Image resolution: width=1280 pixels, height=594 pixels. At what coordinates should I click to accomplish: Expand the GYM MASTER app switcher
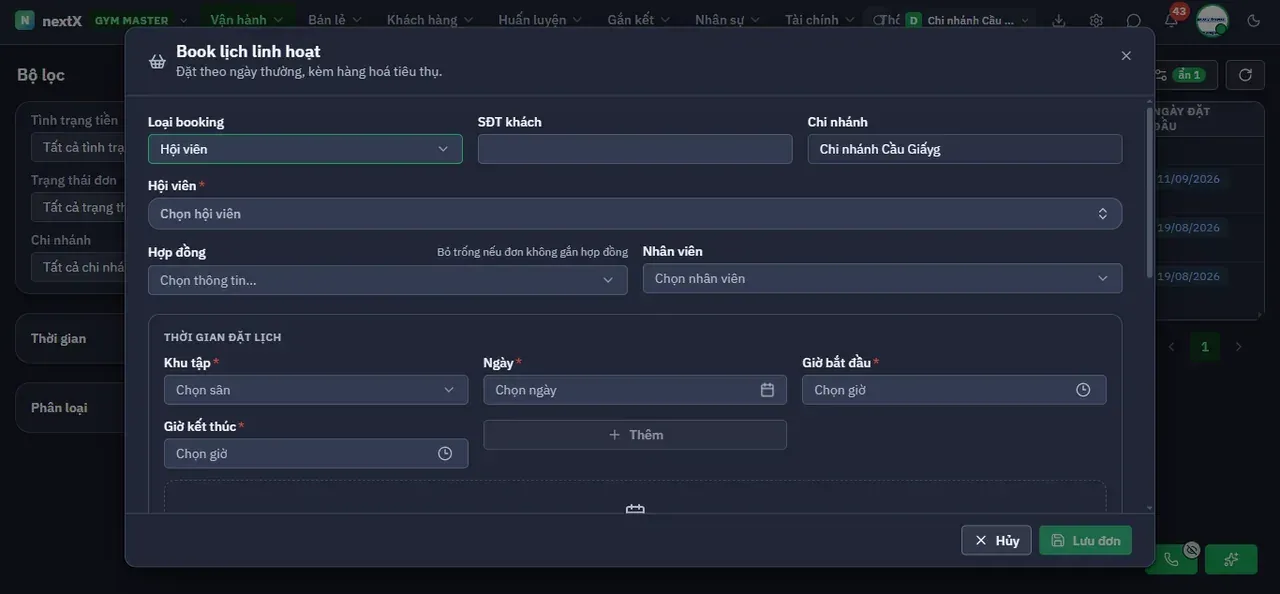(141, 20)
